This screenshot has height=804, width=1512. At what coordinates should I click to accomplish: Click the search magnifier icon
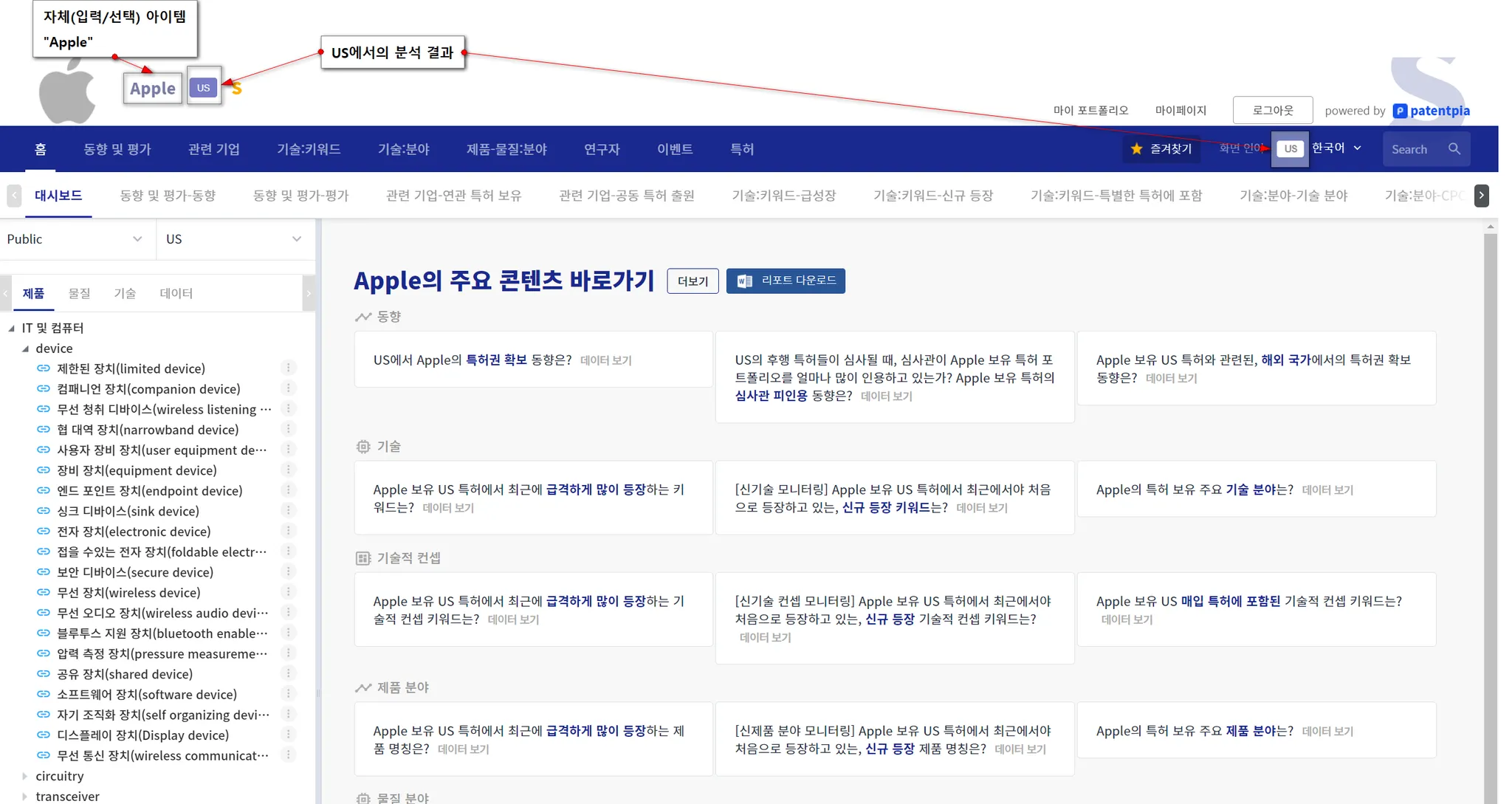1454,149
